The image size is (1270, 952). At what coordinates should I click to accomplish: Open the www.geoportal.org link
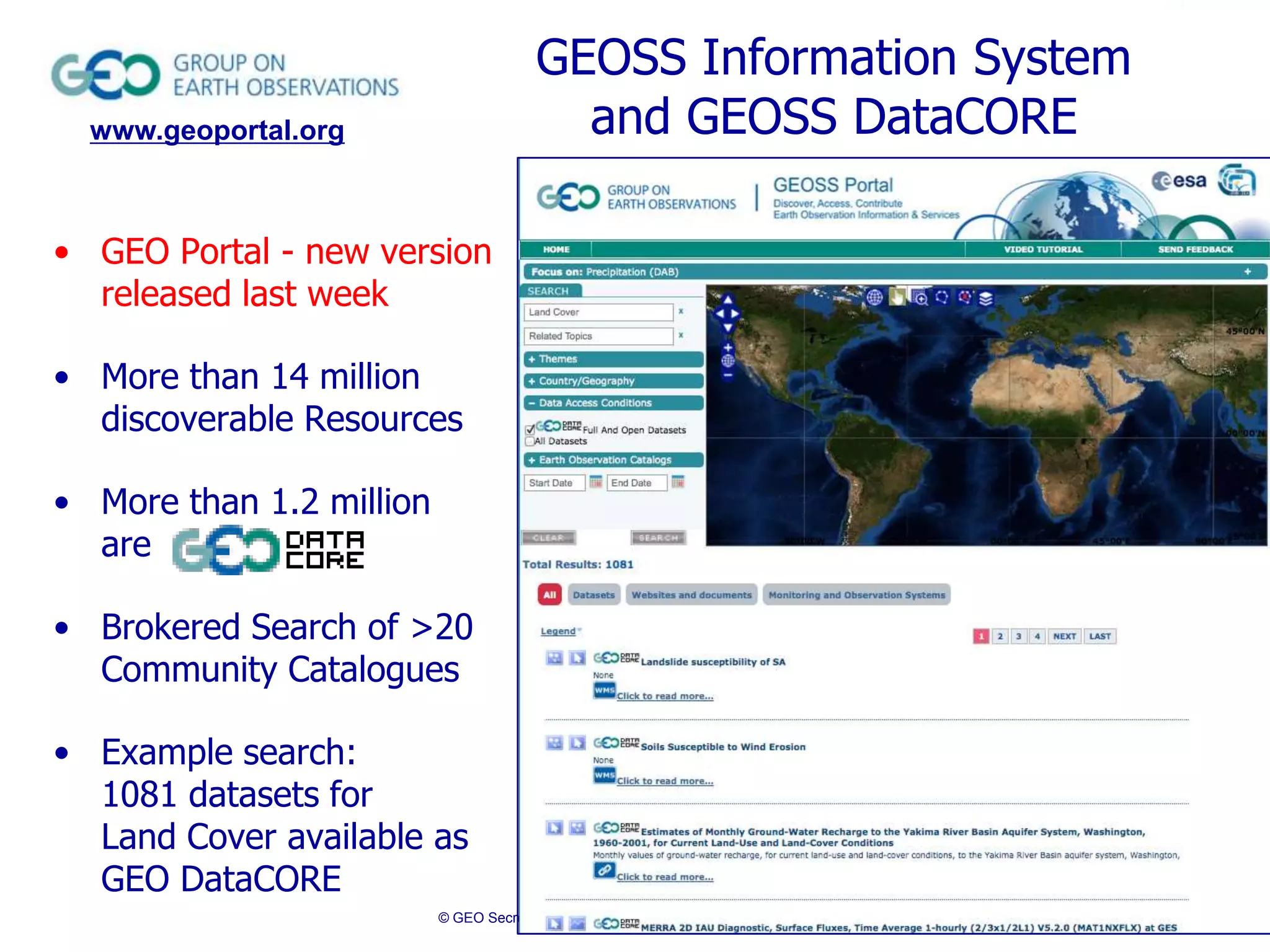[x=217, y=131]
